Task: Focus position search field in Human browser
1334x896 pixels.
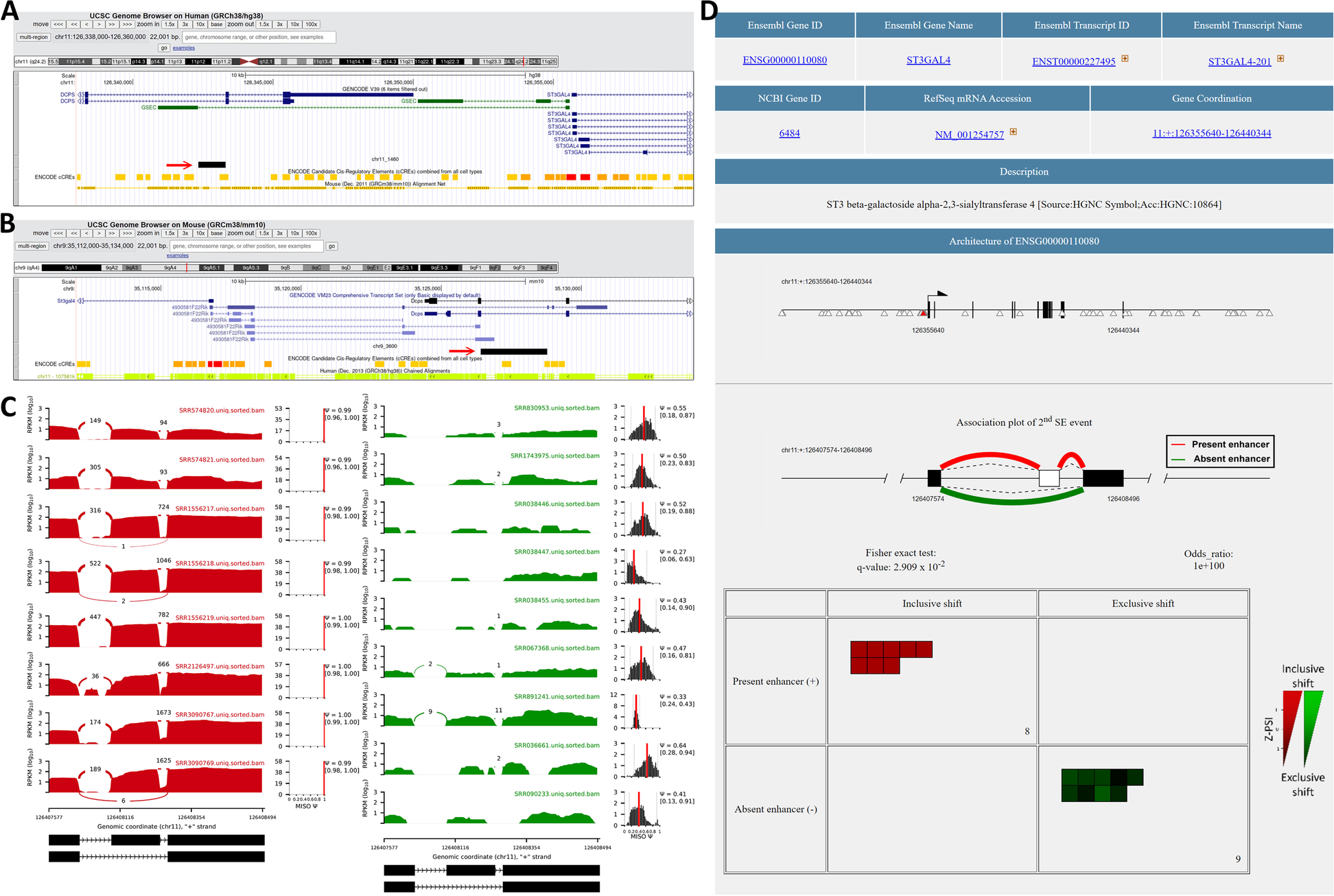Action: pos(259,37)
